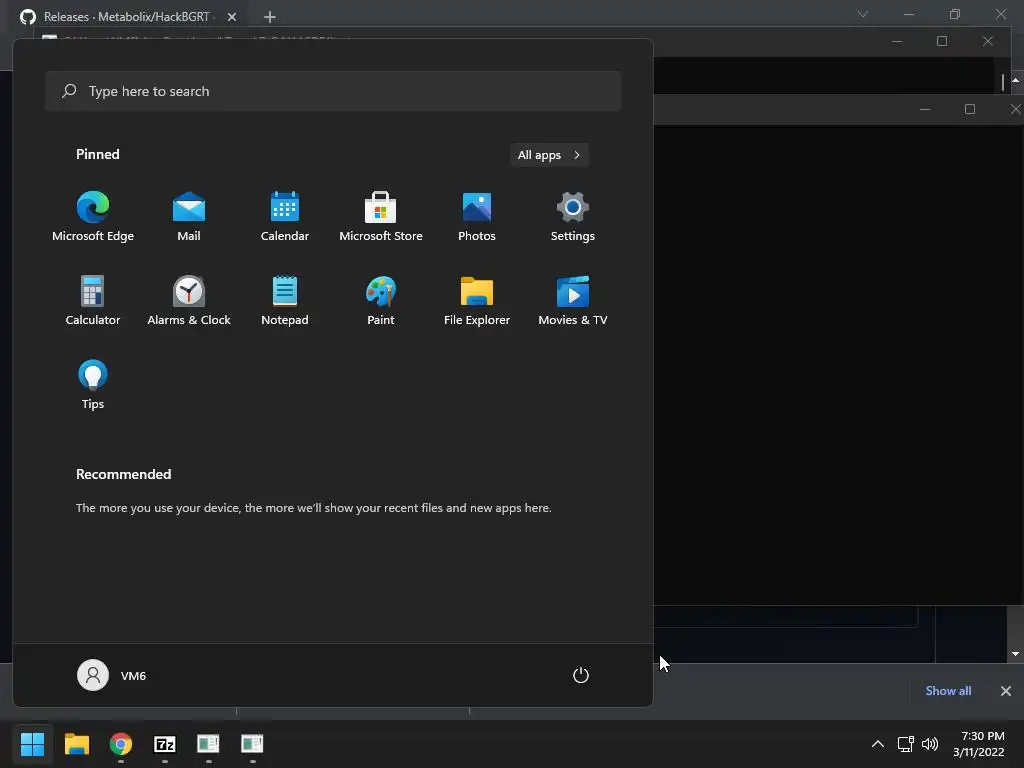Launch the Mail app
This screenshot has width=1024, height=768.
coord(189,217)
